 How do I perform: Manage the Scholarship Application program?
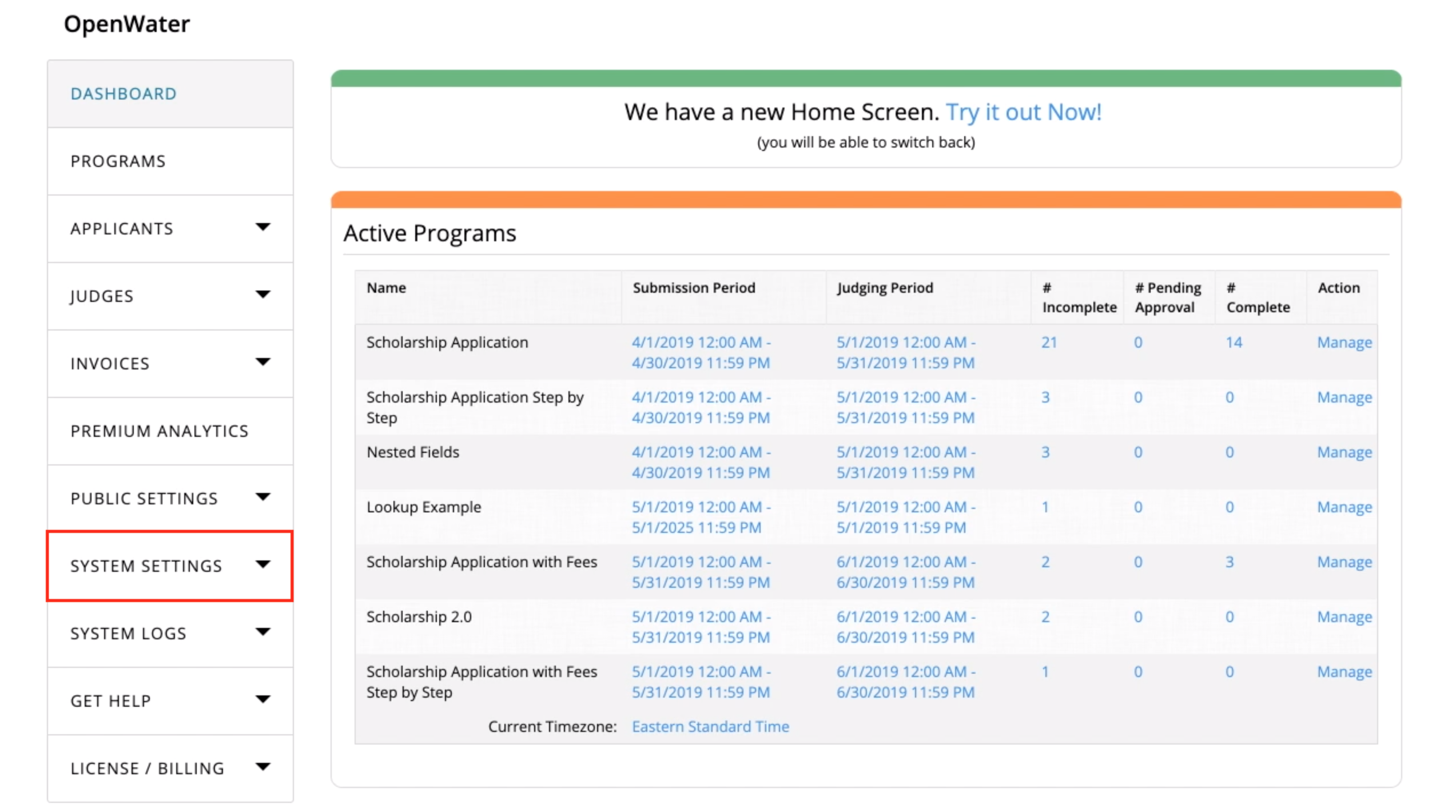(1344, 343)
